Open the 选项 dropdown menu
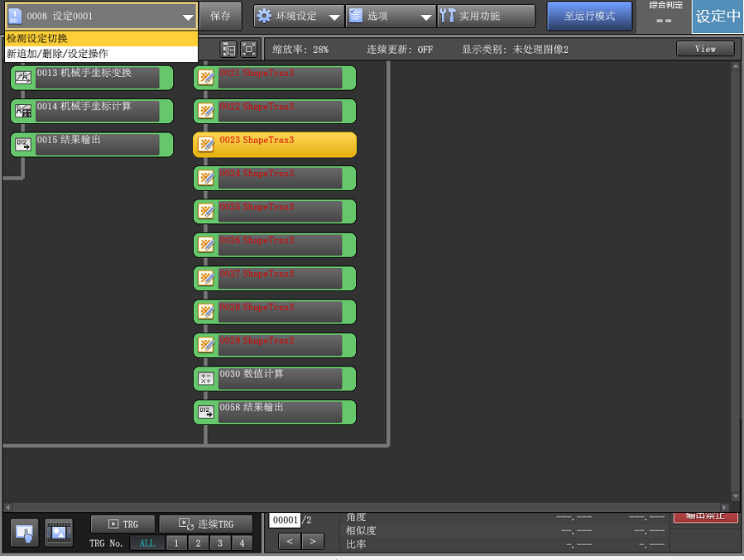 391,16
